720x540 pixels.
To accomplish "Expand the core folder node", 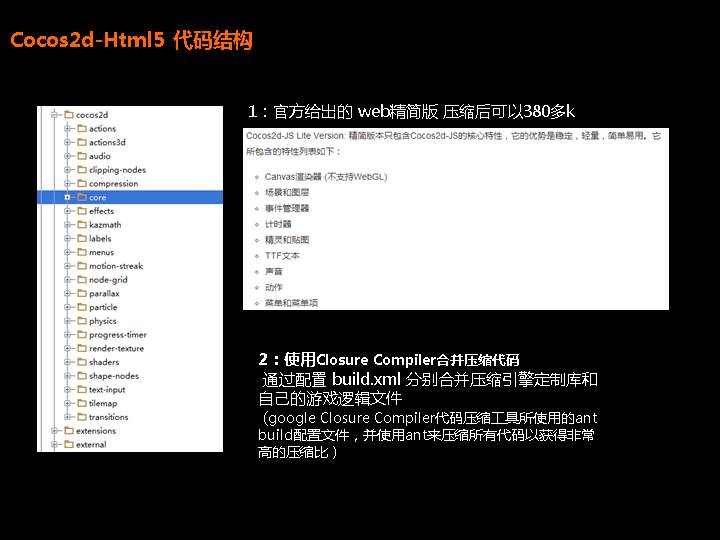I will [67, 198].
